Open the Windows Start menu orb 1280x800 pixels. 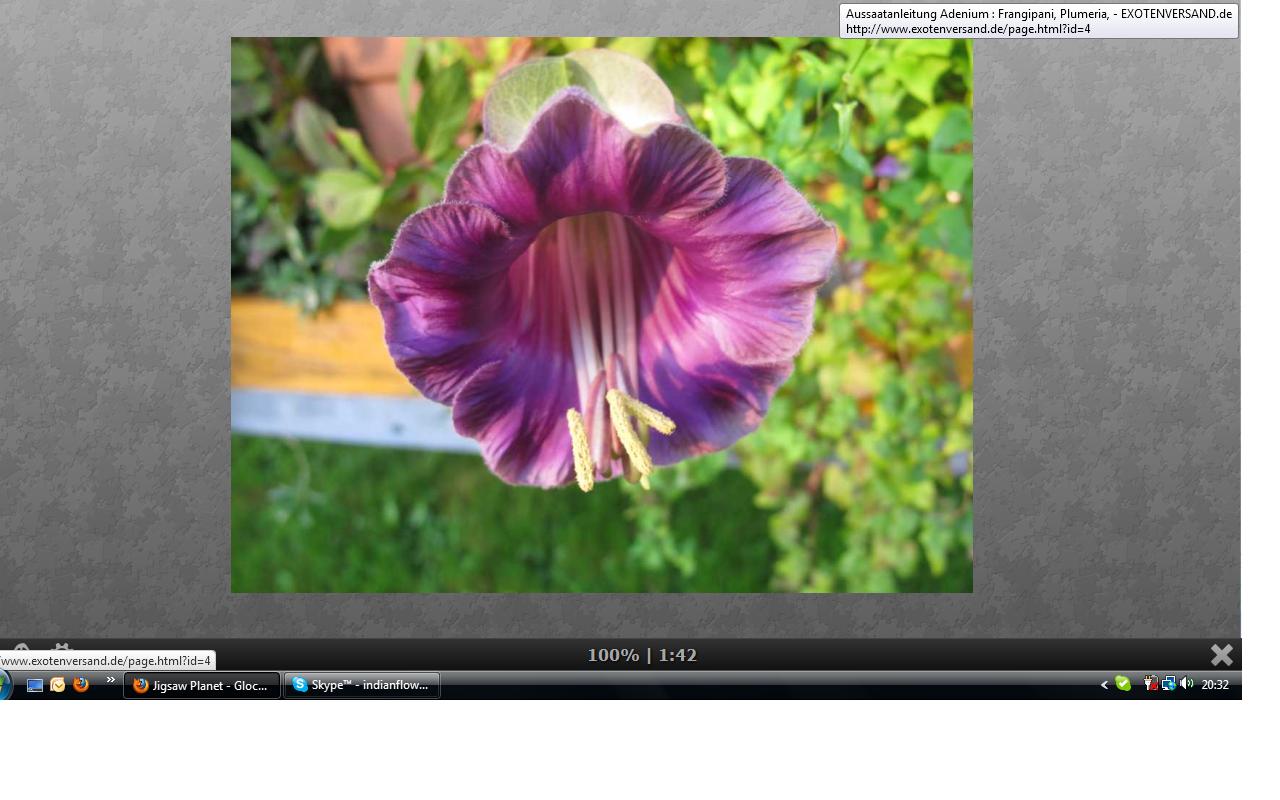(4, 685)
